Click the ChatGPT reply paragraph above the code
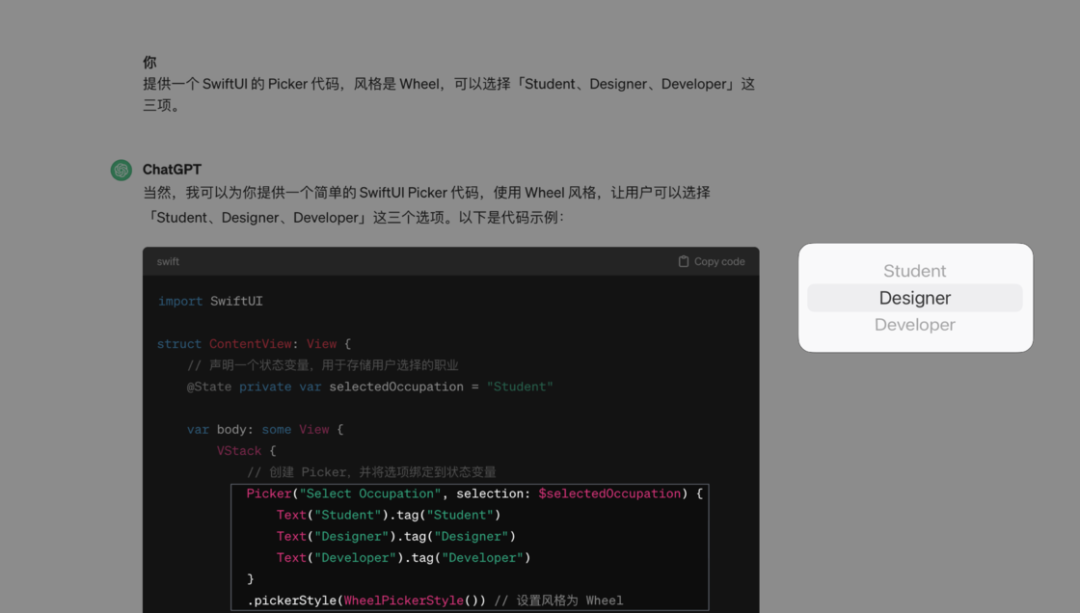The height and width of the screenshot is (613, 1080). pyautogui.click(x=426, y=205)
